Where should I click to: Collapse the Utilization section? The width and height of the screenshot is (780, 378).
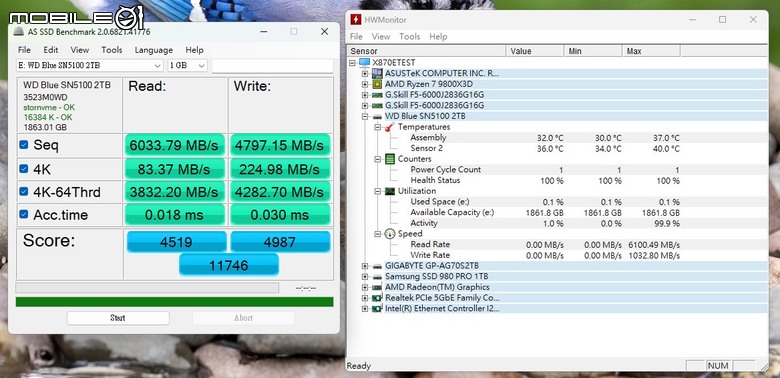[378, 191]
